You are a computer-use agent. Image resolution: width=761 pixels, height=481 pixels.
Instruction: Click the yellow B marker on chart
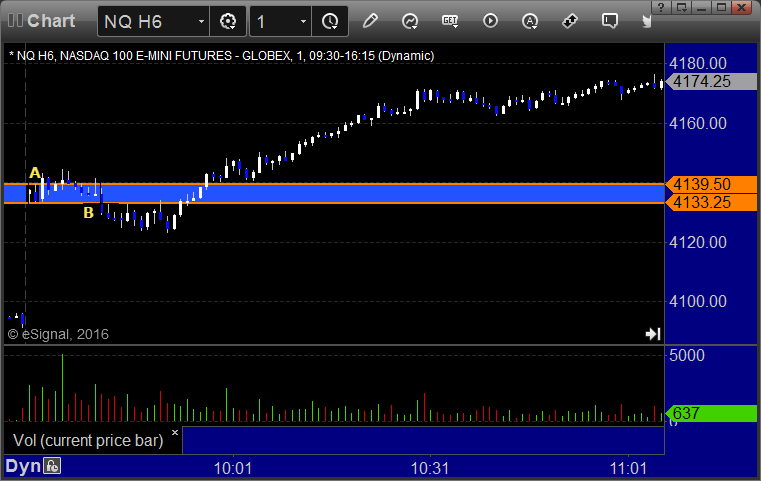coord(88,213)
